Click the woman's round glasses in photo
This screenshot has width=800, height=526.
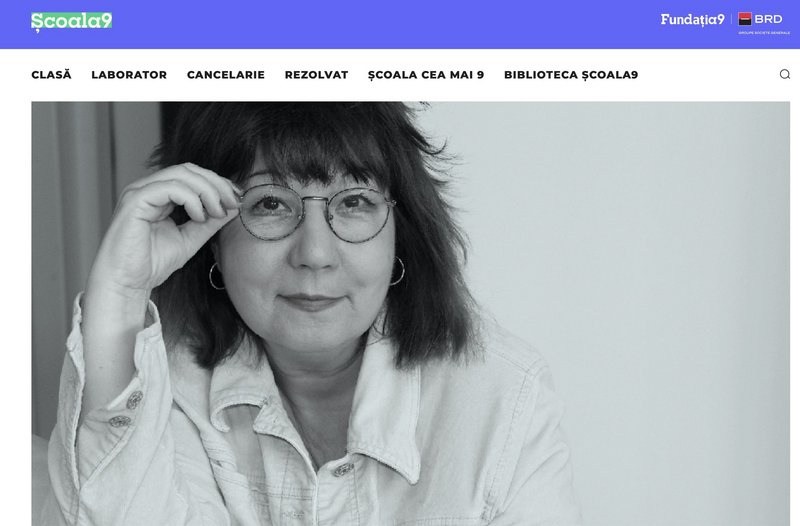click(316, 212)
